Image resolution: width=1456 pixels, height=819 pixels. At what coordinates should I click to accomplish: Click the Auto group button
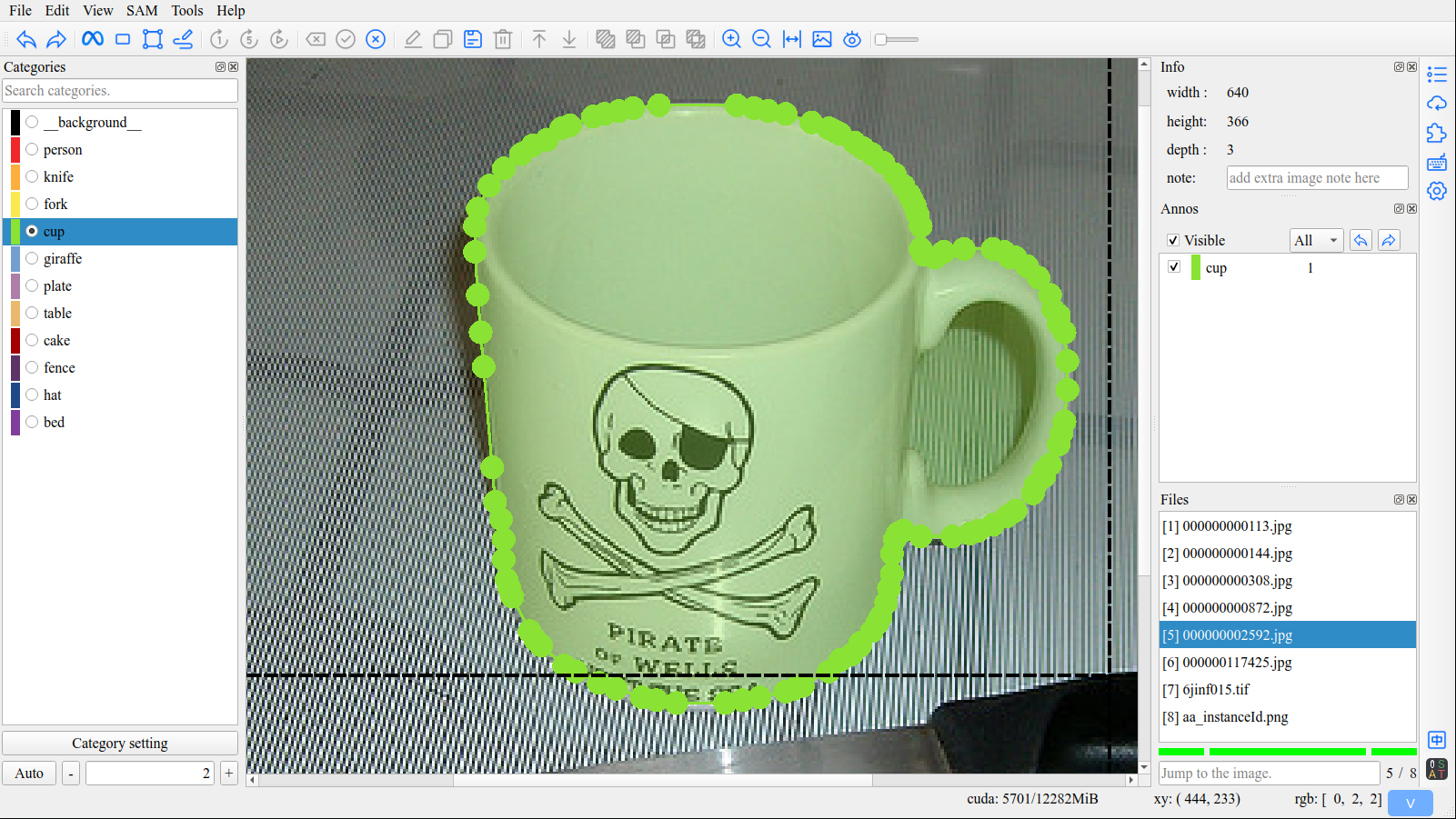(29, 774)
